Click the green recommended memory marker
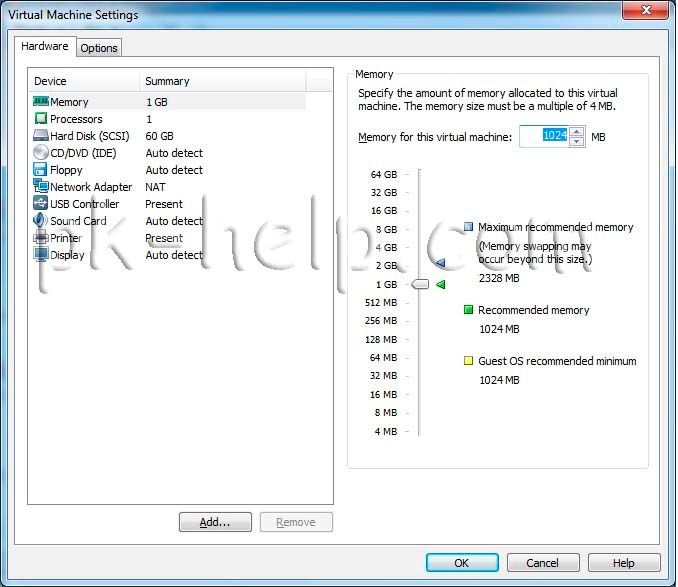This screenshot has height=587, width=678. [441, 284]
